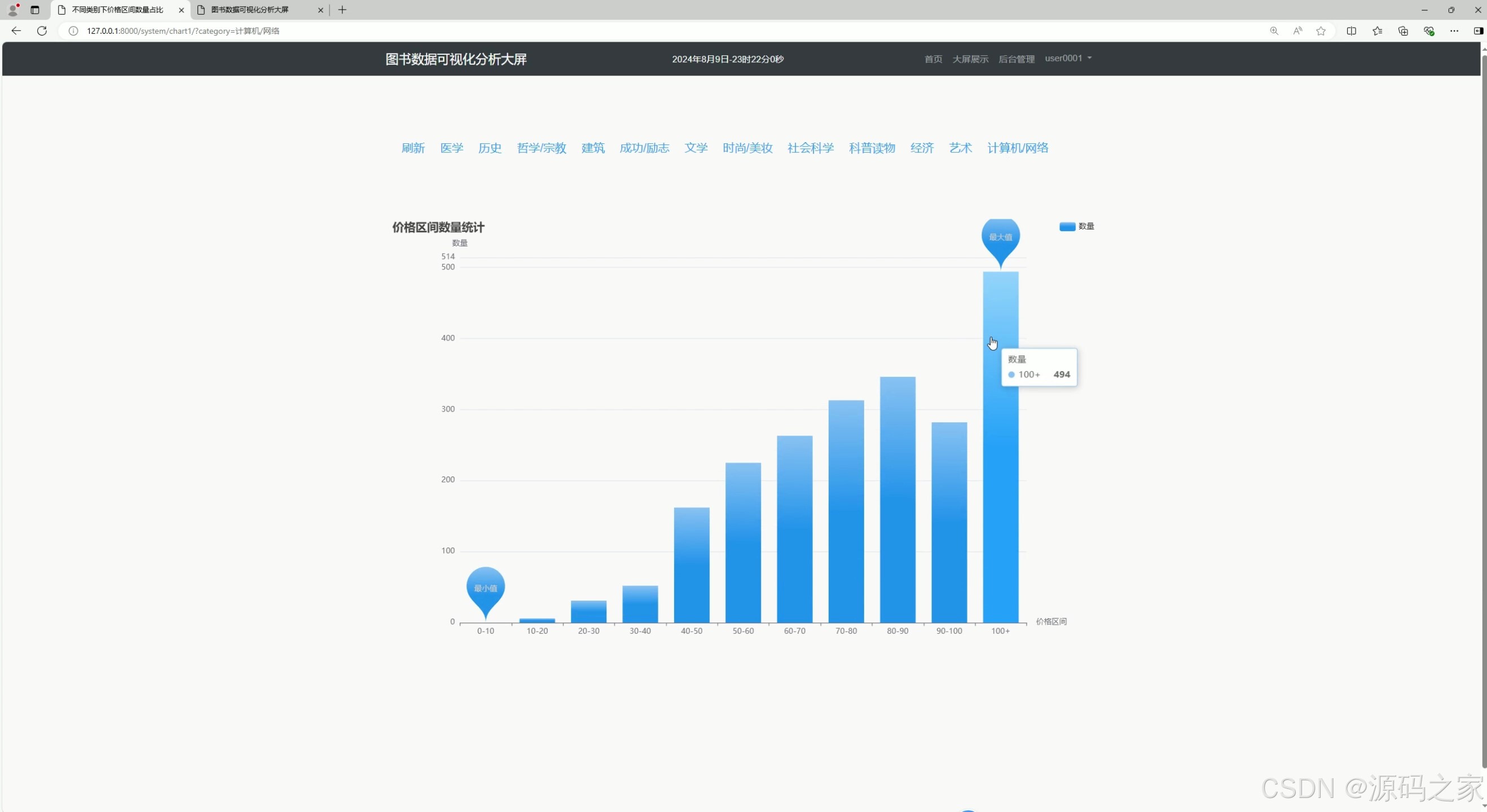1487x812 pixels.
Task: Select the 计算机/网络 category link
Action: pos(1018,148)
